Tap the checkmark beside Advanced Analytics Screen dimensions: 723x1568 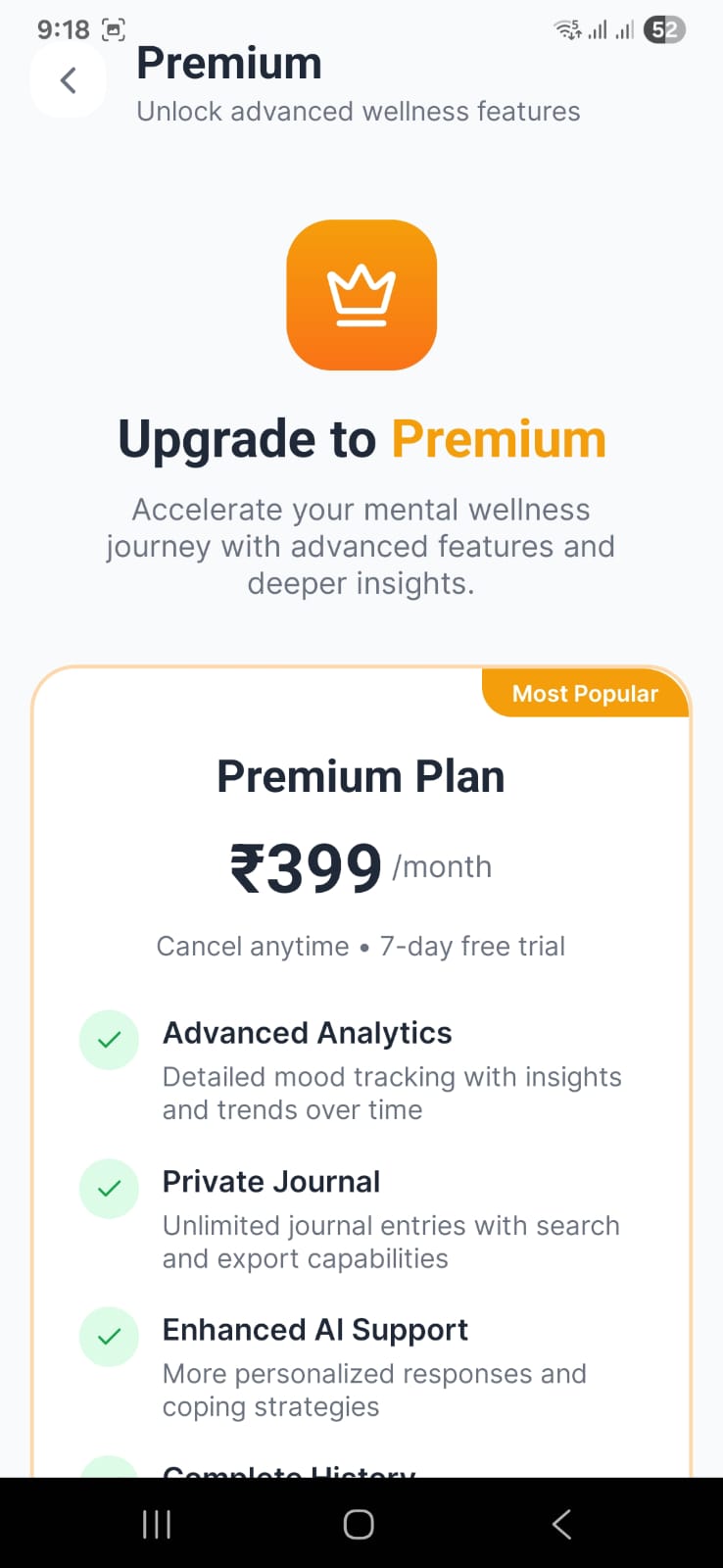tap(109, 1039)
